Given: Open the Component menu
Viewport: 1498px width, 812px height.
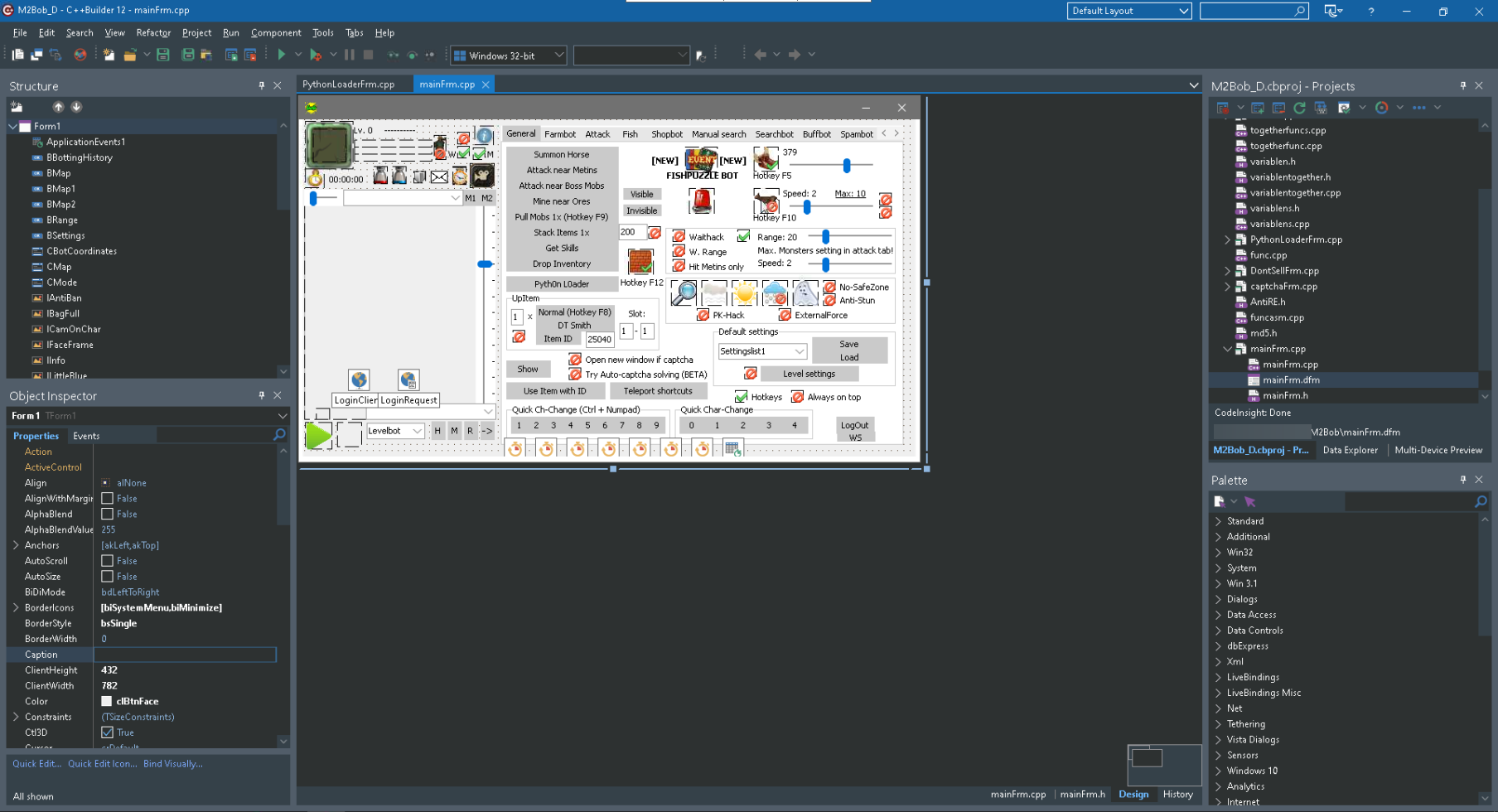Looking at the screenshot, I should [276, 32].
